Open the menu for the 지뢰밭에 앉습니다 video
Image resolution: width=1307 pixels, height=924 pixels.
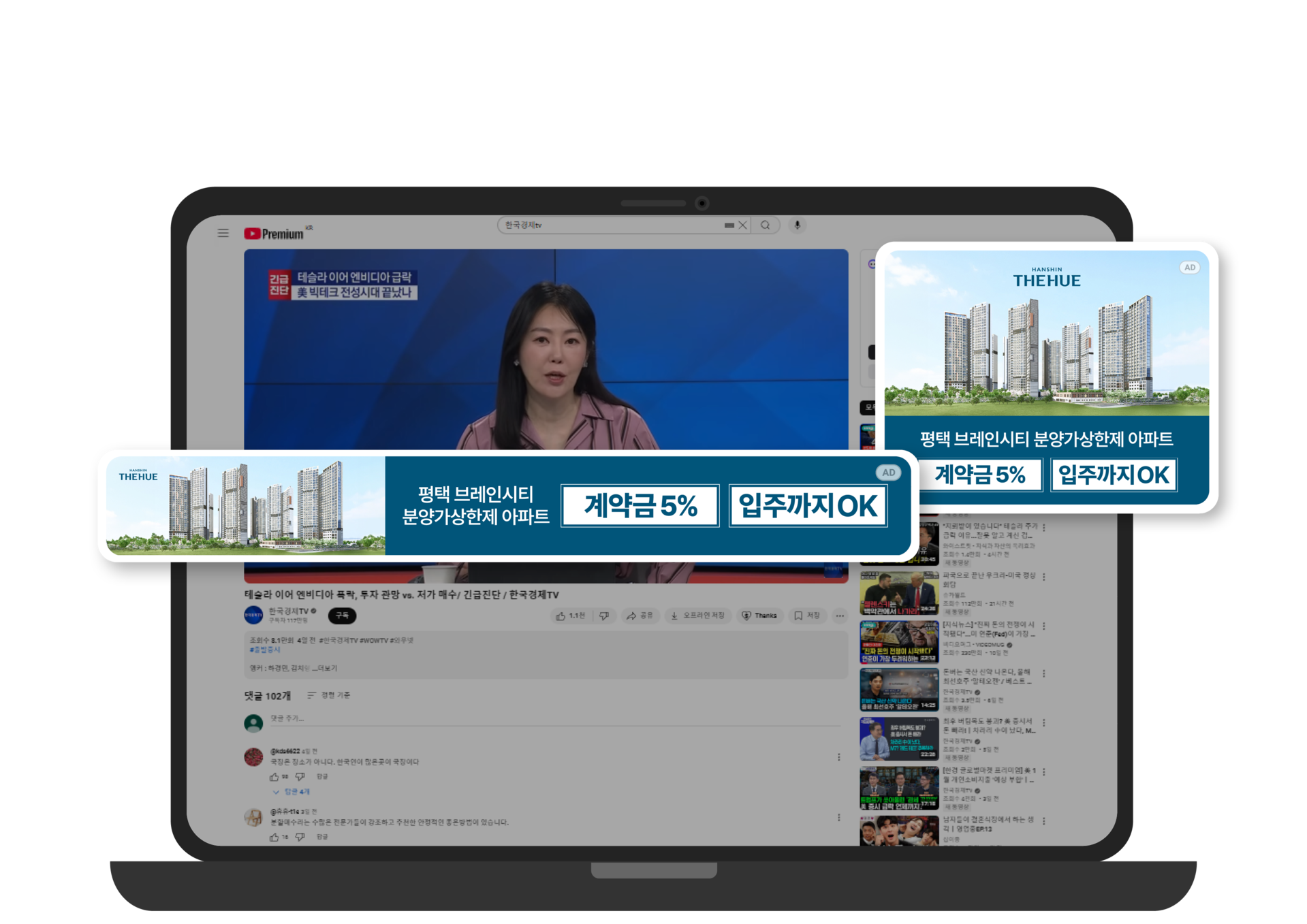pos(1044,528)
